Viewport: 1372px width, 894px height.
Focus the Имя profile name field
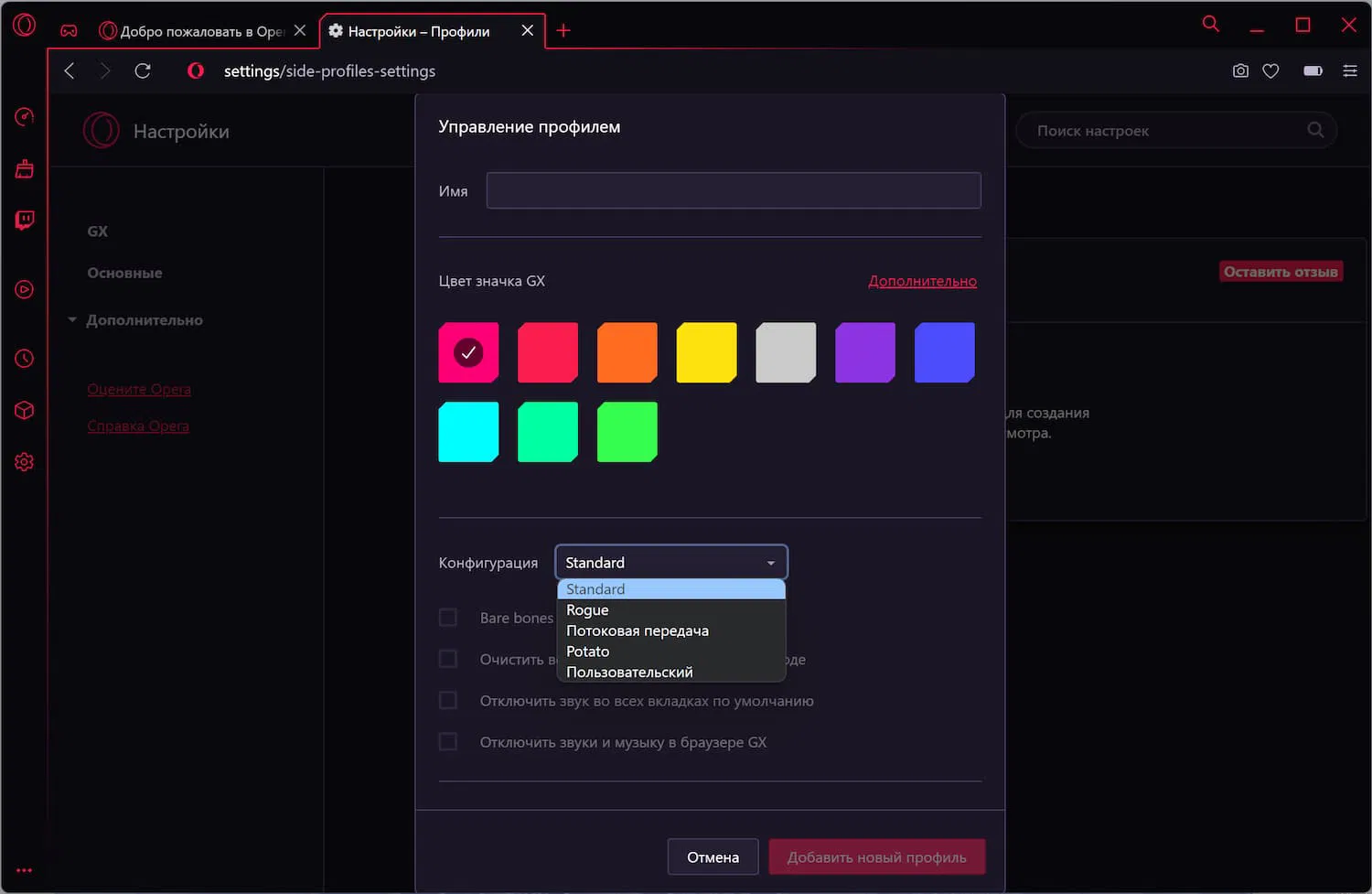(x=734, y=190)
